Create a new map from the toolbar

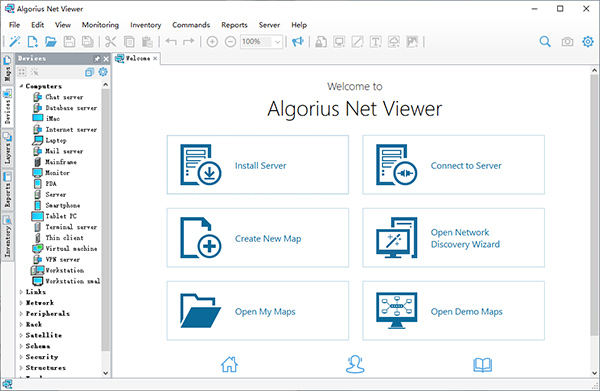33,41
